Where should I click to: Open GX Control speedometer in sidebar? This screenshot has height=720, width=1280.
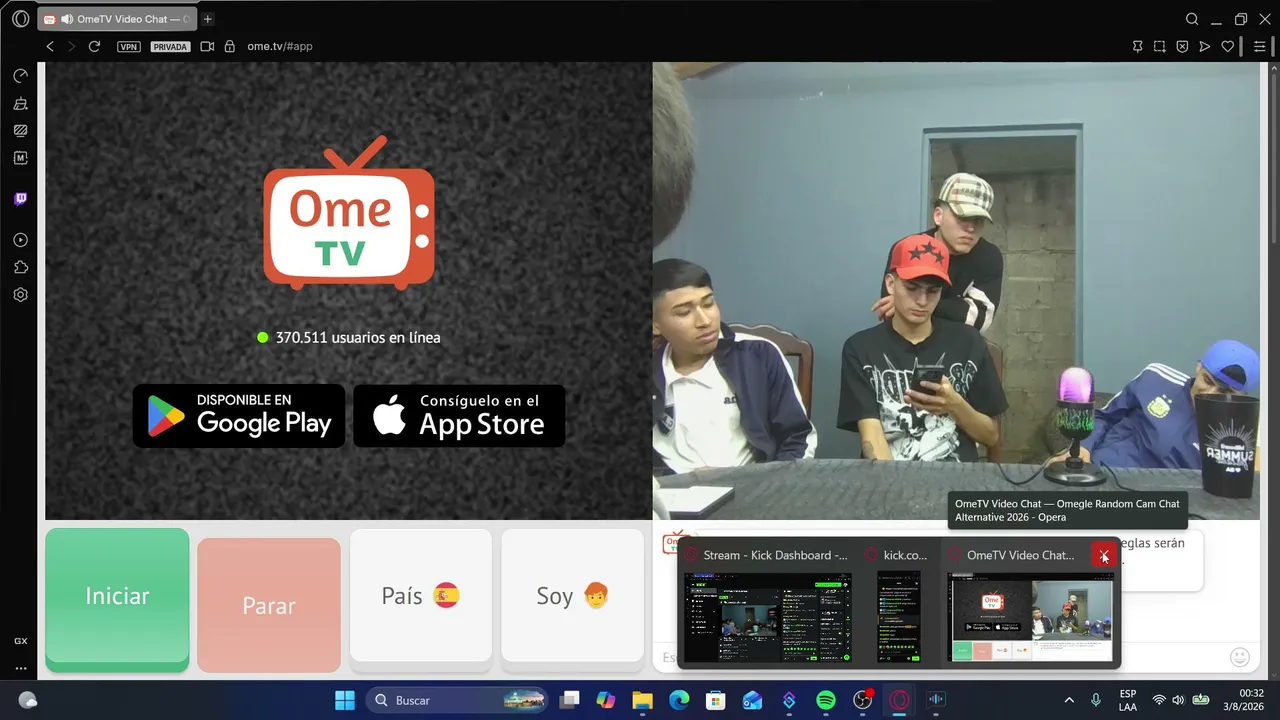[20, 76]
